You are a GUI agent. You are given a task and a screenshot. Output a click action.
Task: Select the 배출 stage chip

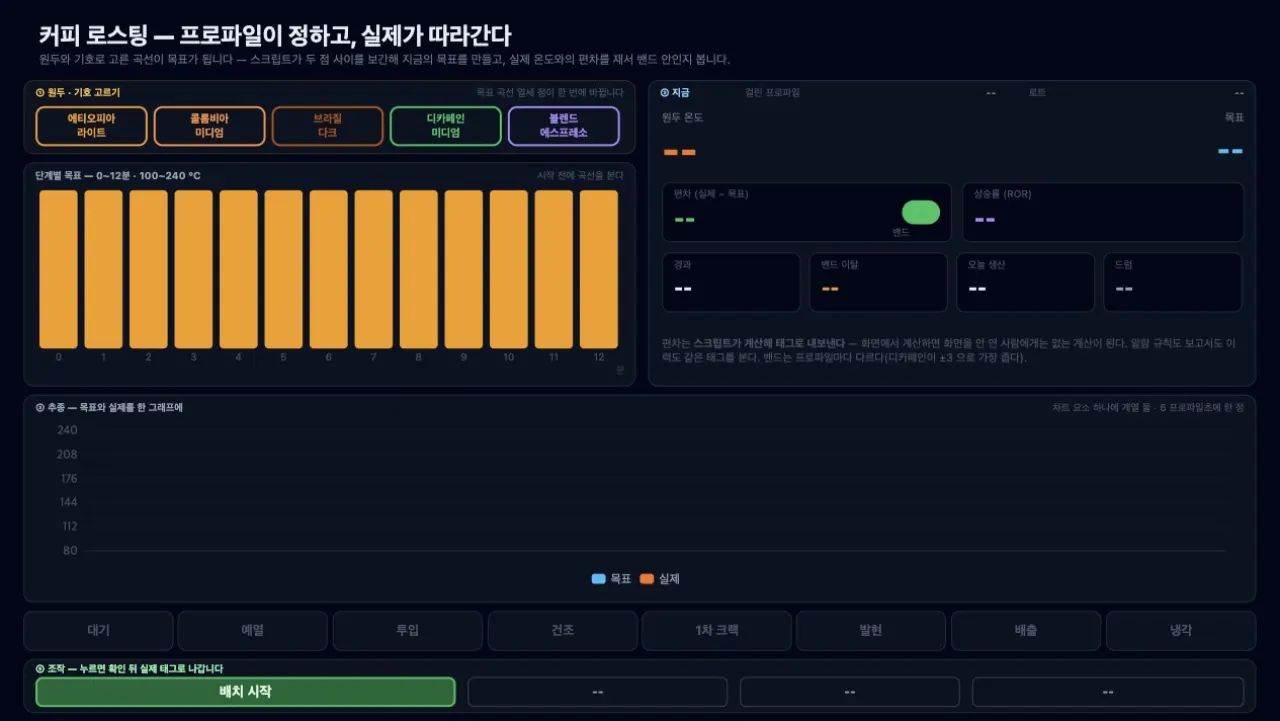tap(1026, 631)
